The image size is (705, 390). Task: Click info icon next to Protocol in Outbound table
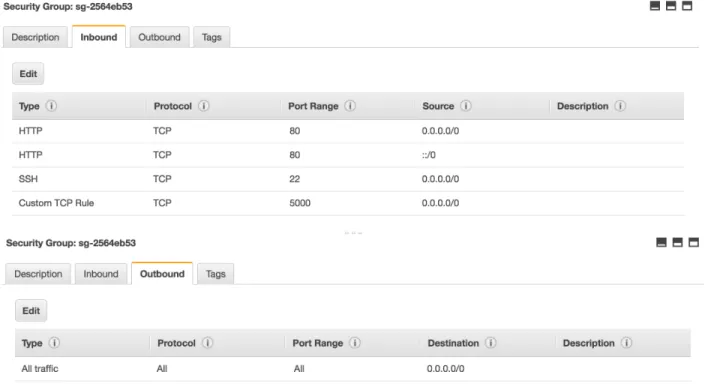[x=207, y=343]
